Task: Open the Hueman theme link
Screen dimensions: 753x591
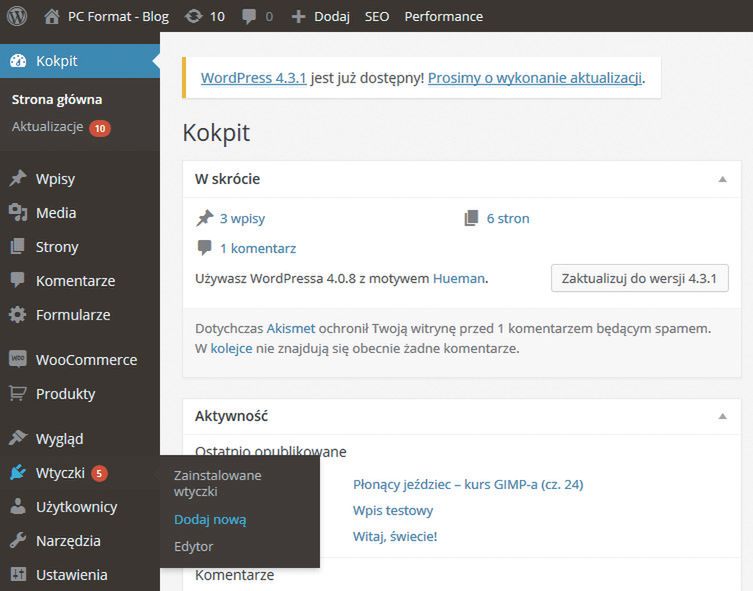Action: tap(460, 278)
